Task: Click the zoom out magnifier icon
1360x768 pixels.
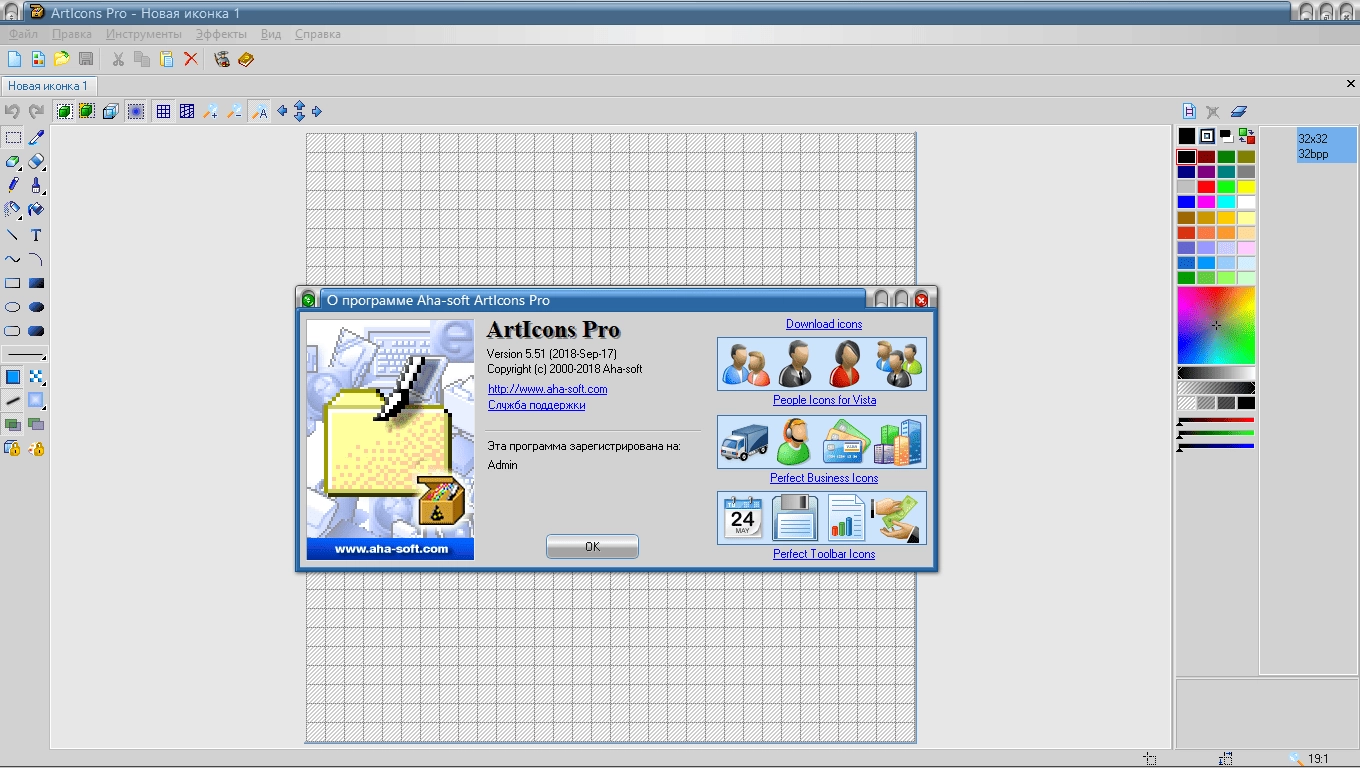Action: [235, 112]
